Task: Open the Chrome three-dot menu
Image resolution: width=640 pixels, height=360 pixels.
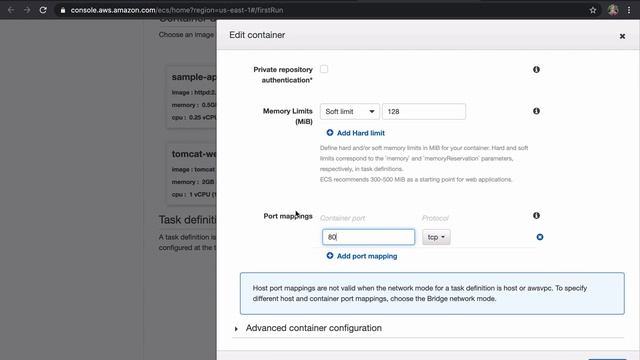Action: [x=629, y=10]
